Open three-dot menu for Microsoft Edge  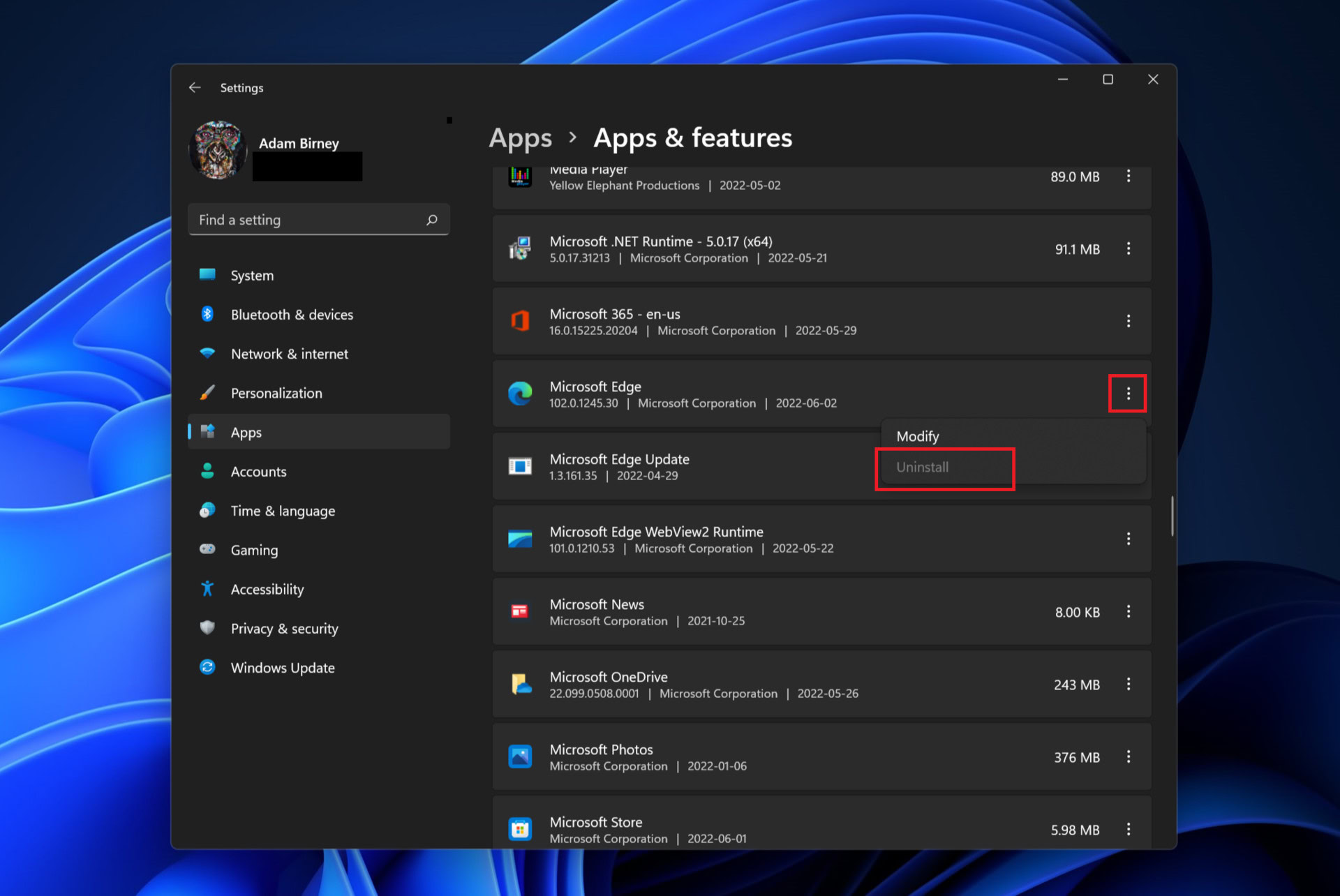pos(1129,394)
